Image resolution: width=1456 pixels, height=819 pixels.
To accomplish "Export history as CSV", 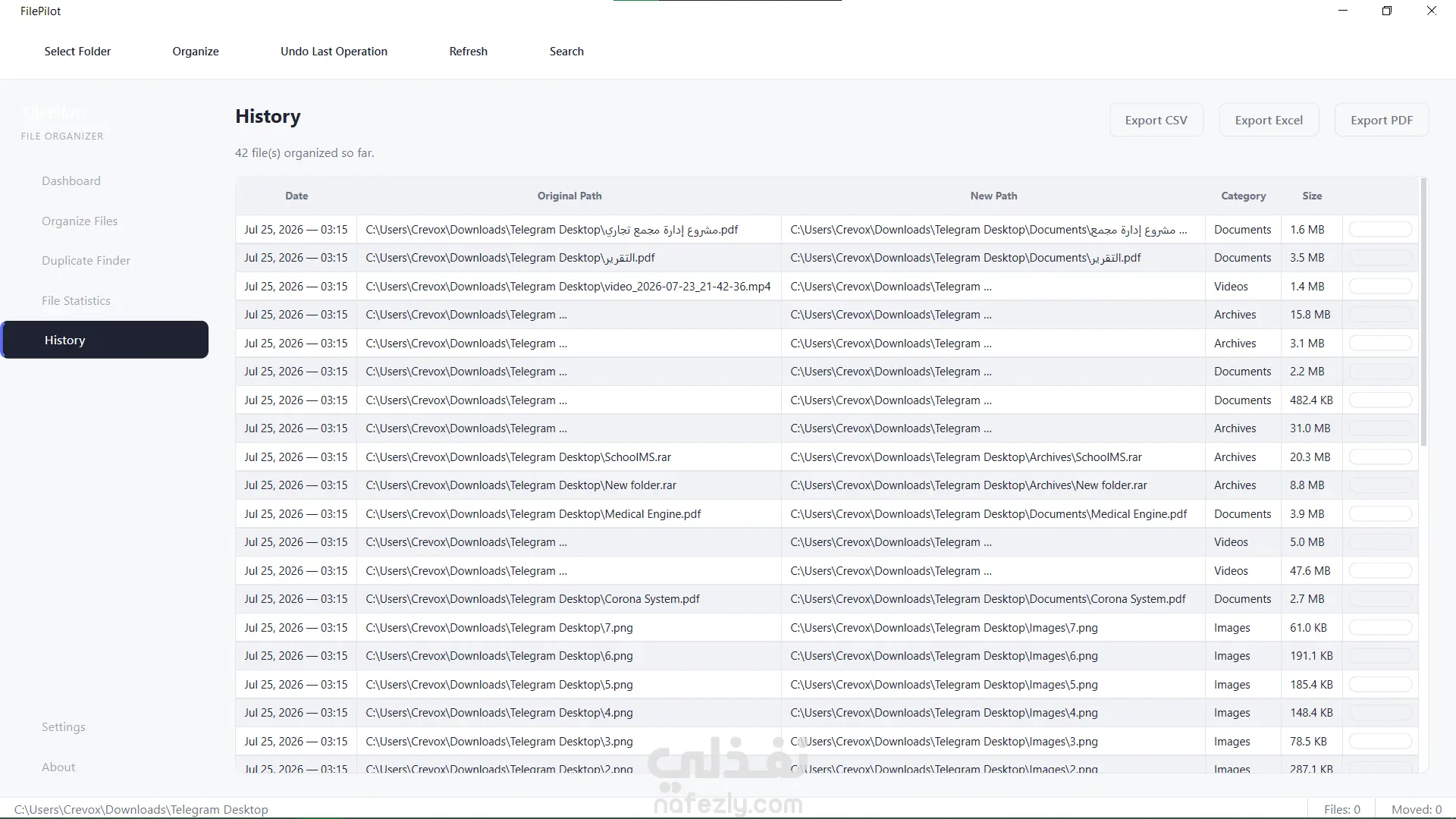I will [x=1156, y=120].
